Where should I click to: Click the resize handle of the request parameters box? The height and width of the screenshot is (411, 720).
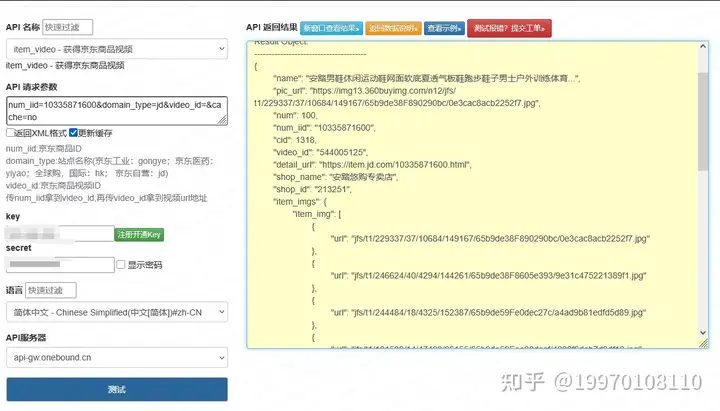click(x=222, y=120)
